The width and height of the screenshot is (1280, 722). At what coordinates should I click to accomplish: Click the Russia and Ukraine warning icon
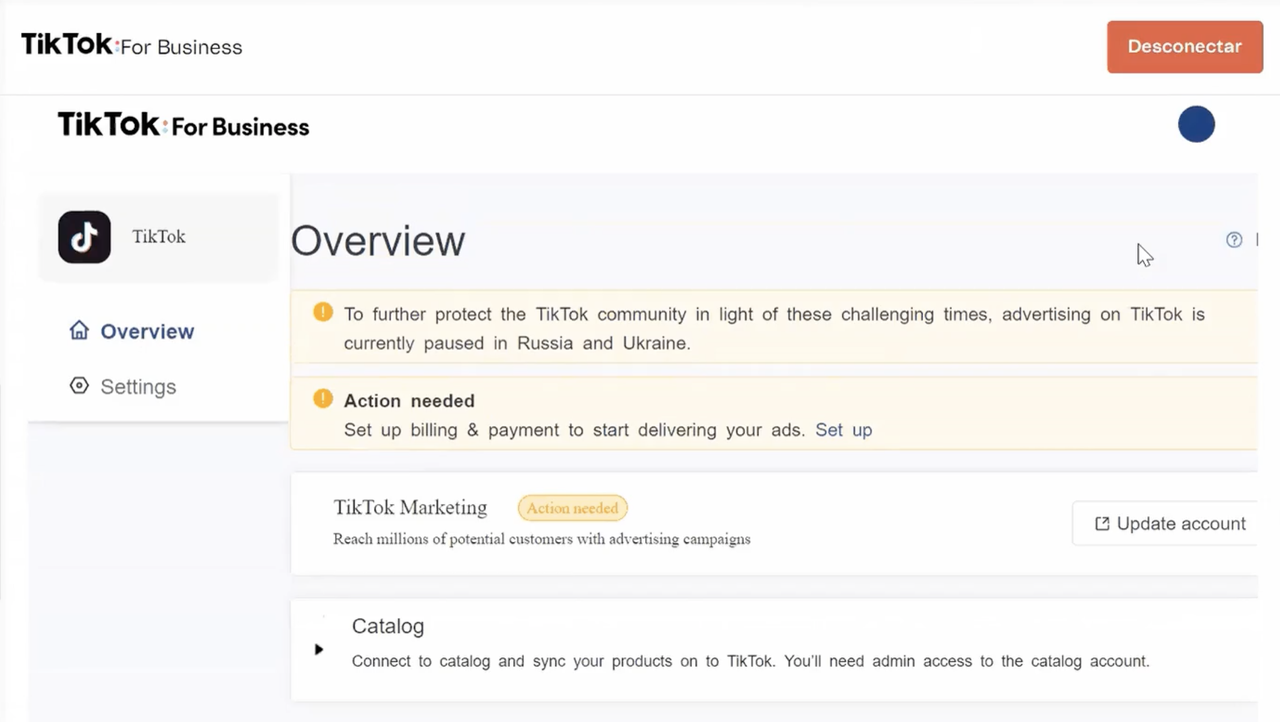[323, 312]
